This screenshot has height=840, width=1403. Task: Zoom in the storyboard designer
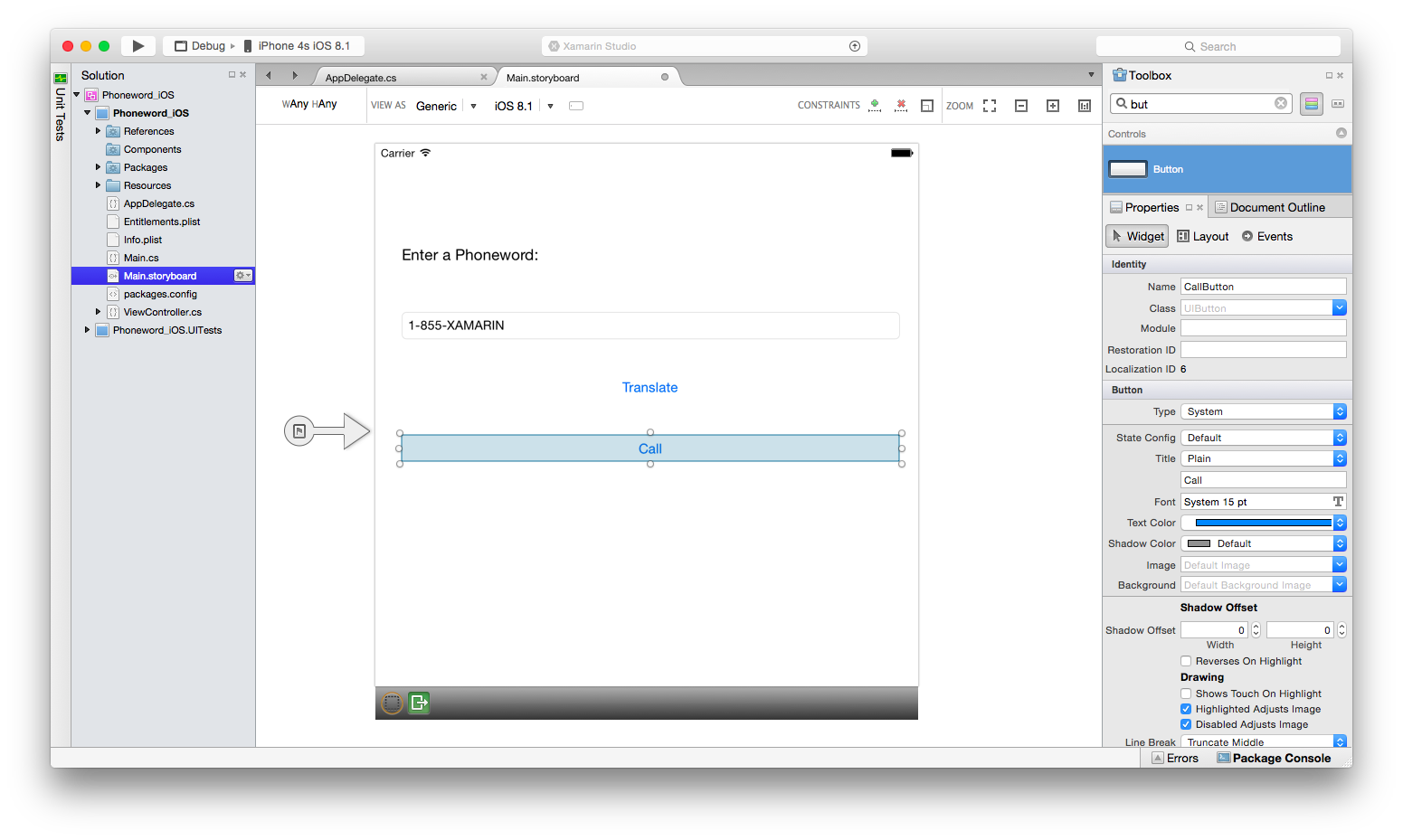tap(1053, 106)
